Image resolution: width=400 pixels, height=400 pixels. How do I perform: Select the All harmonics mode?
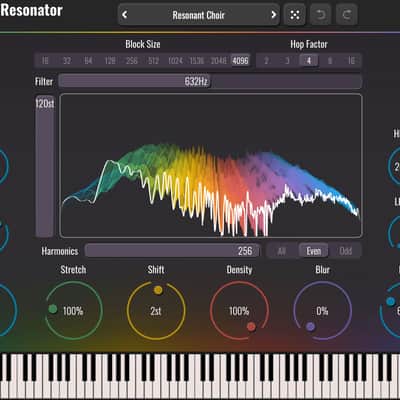[282, 251]
